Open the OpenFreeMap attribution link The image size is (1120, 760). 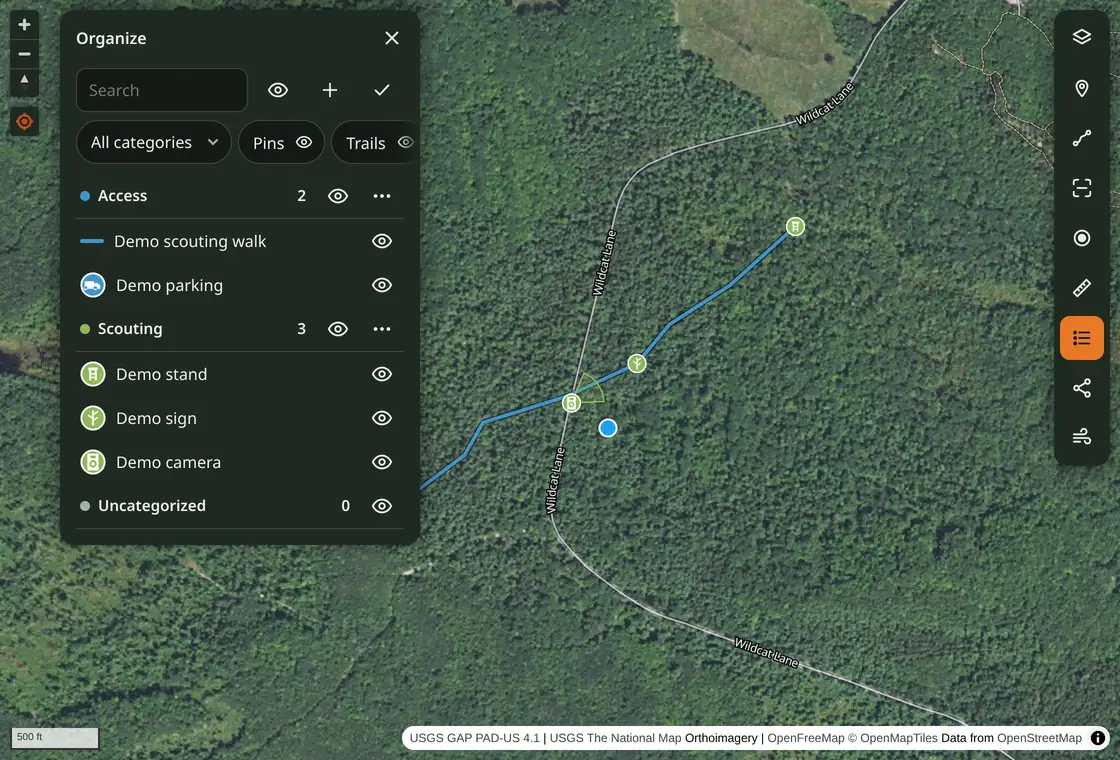pos(805,738)
